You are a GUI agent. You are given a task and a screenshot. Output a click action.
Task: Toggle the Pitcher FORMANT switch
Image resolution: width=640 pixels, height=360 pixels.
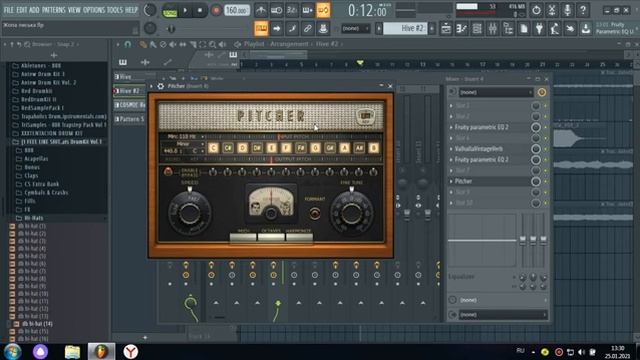coord(314,213)
